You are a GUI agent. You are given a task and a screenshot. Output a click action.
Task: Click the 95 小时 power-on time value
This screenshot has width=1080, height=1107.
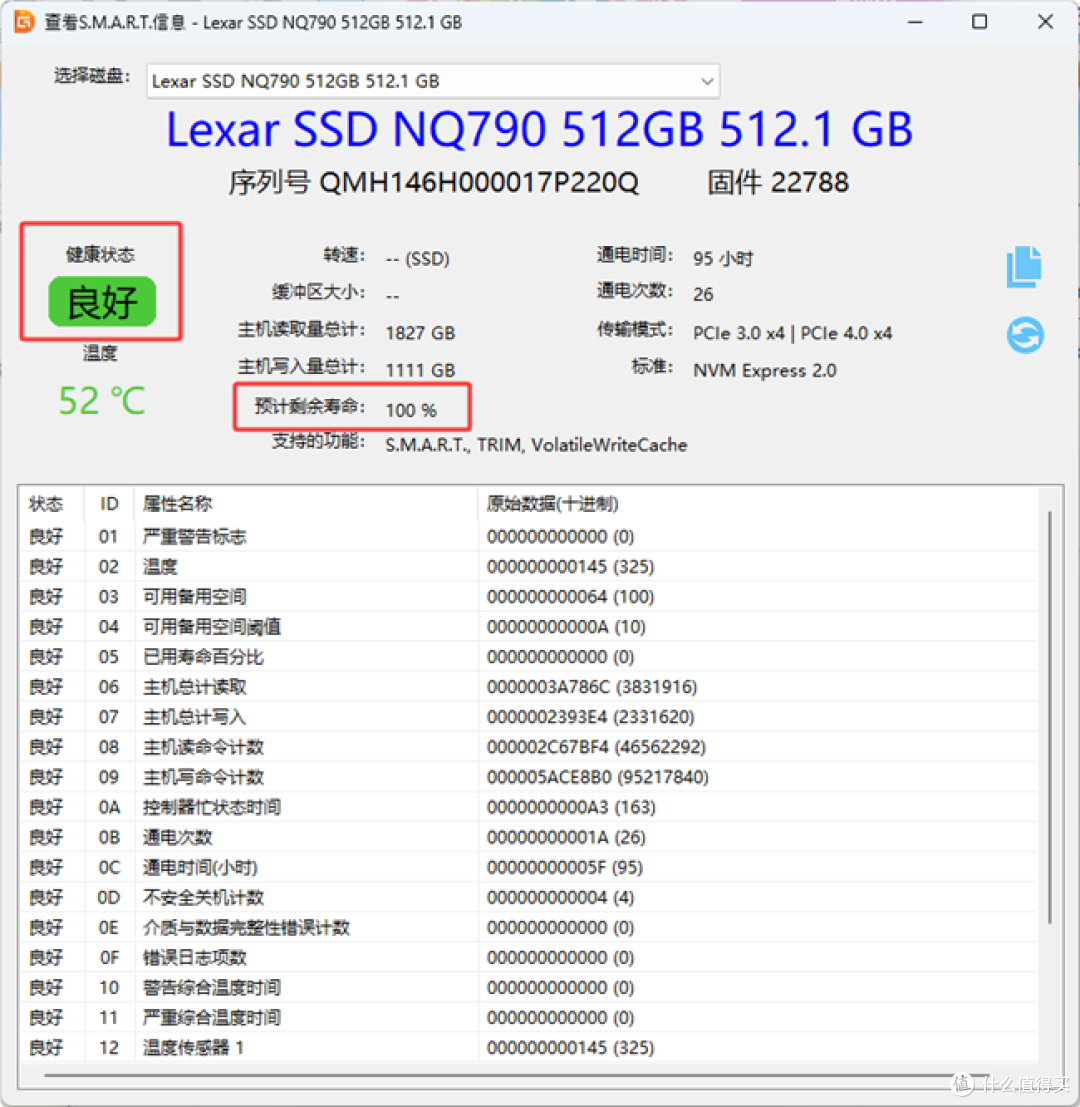[723, 258]
